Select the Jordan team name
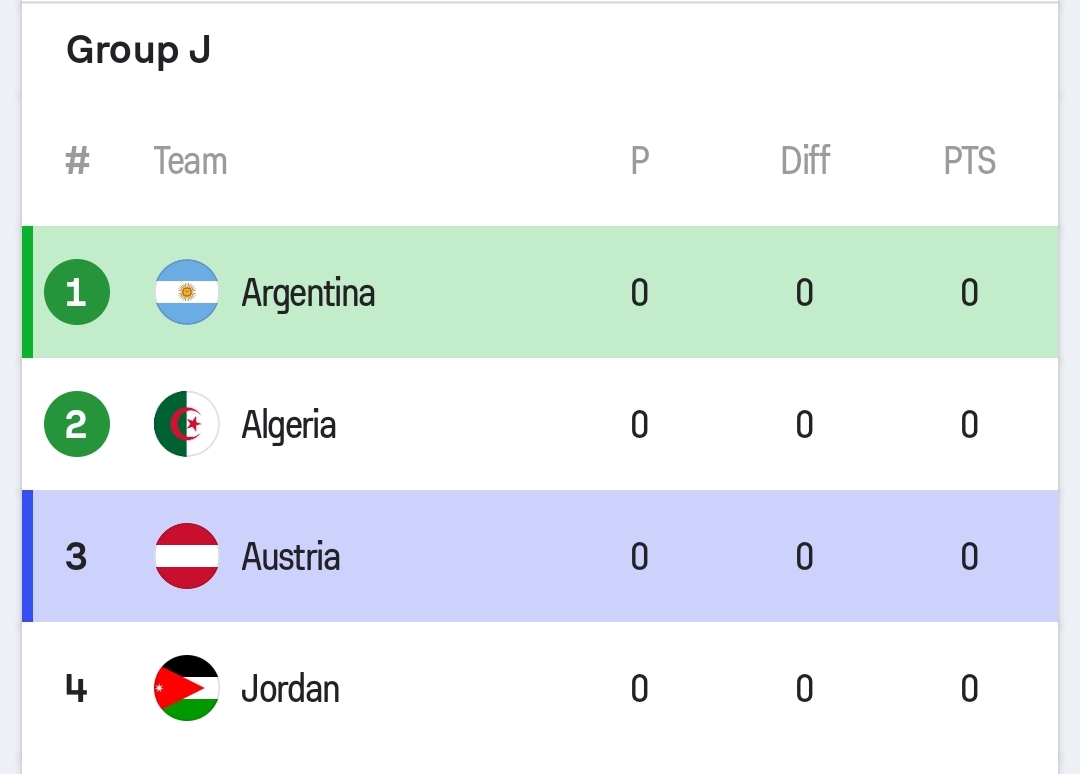 pyautogui.click(x=290, y=689)
